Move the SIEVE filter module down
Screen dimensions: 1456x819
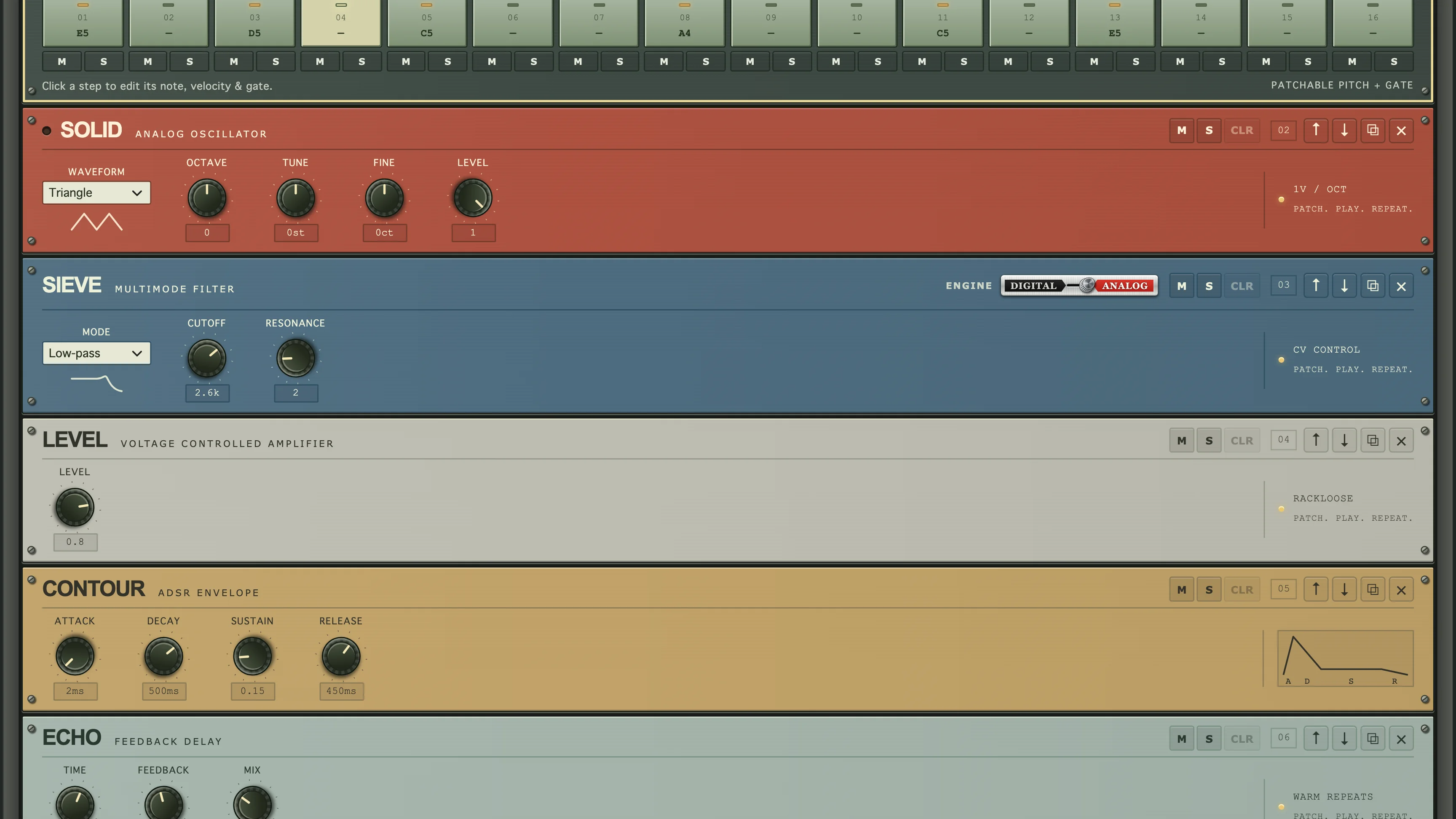(1344, 286)
